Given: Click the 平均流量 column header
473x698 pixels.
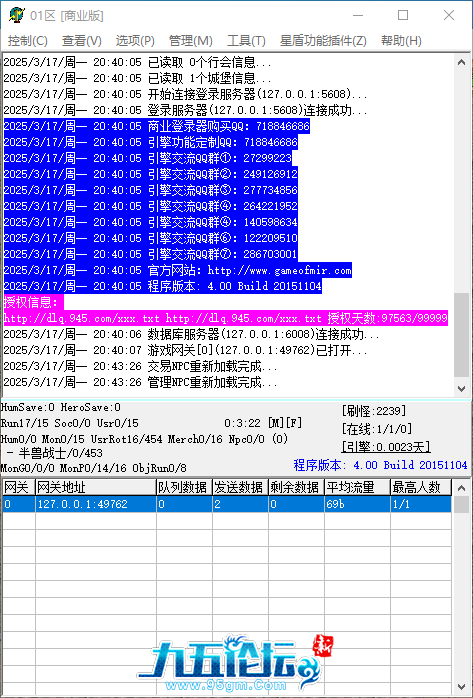Looking at the screenshot, I should click(x=357, y=487).
